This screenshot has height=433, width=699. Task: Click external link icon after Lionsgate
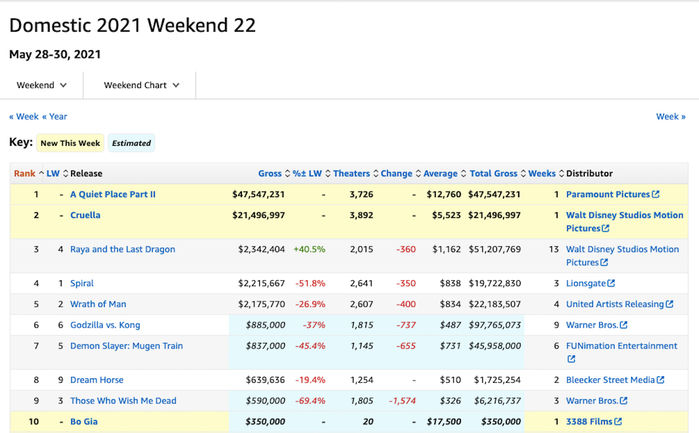click(x=611, y=283)
